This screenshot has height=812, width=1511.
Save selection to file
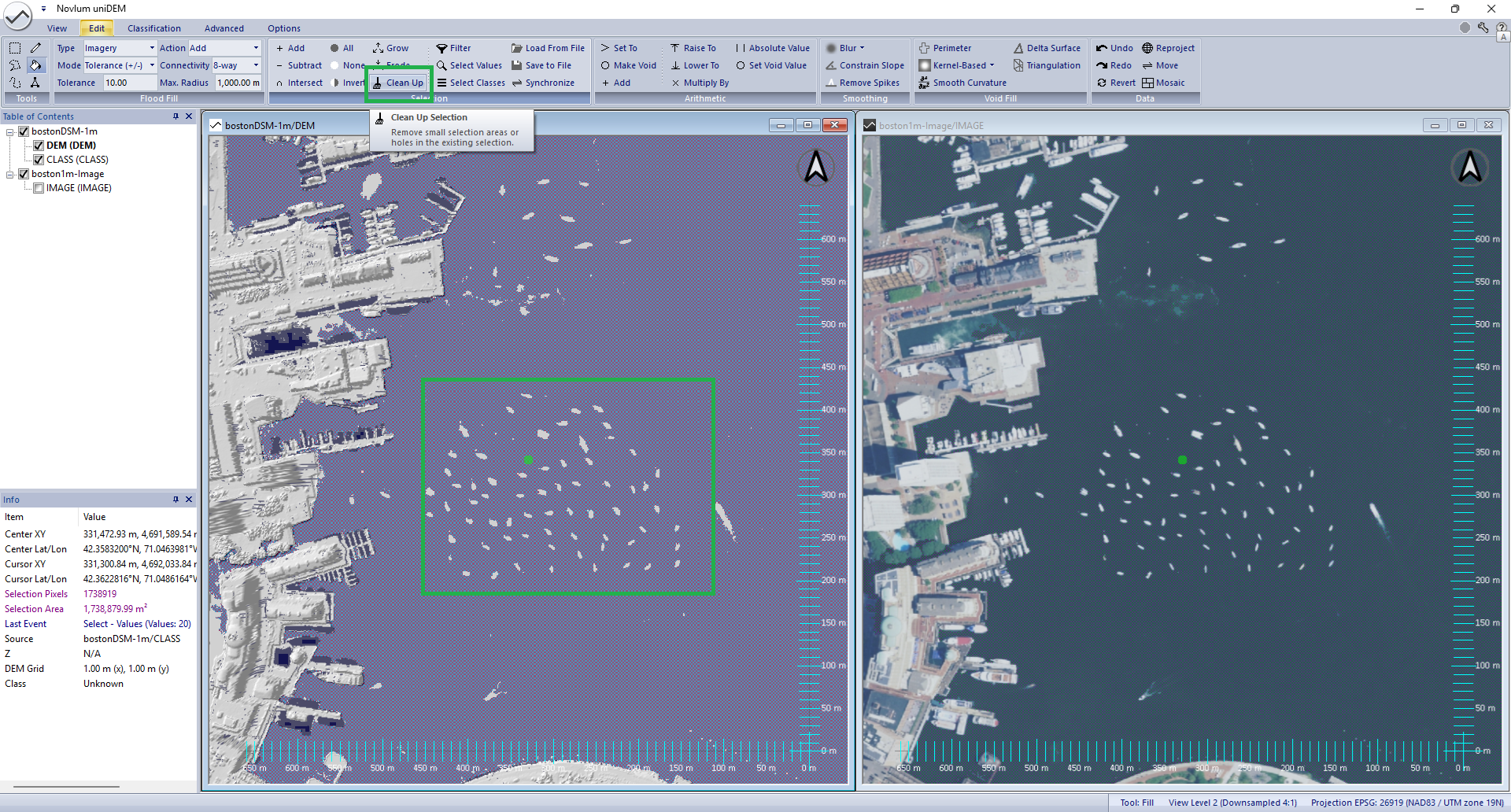point(541,65)
